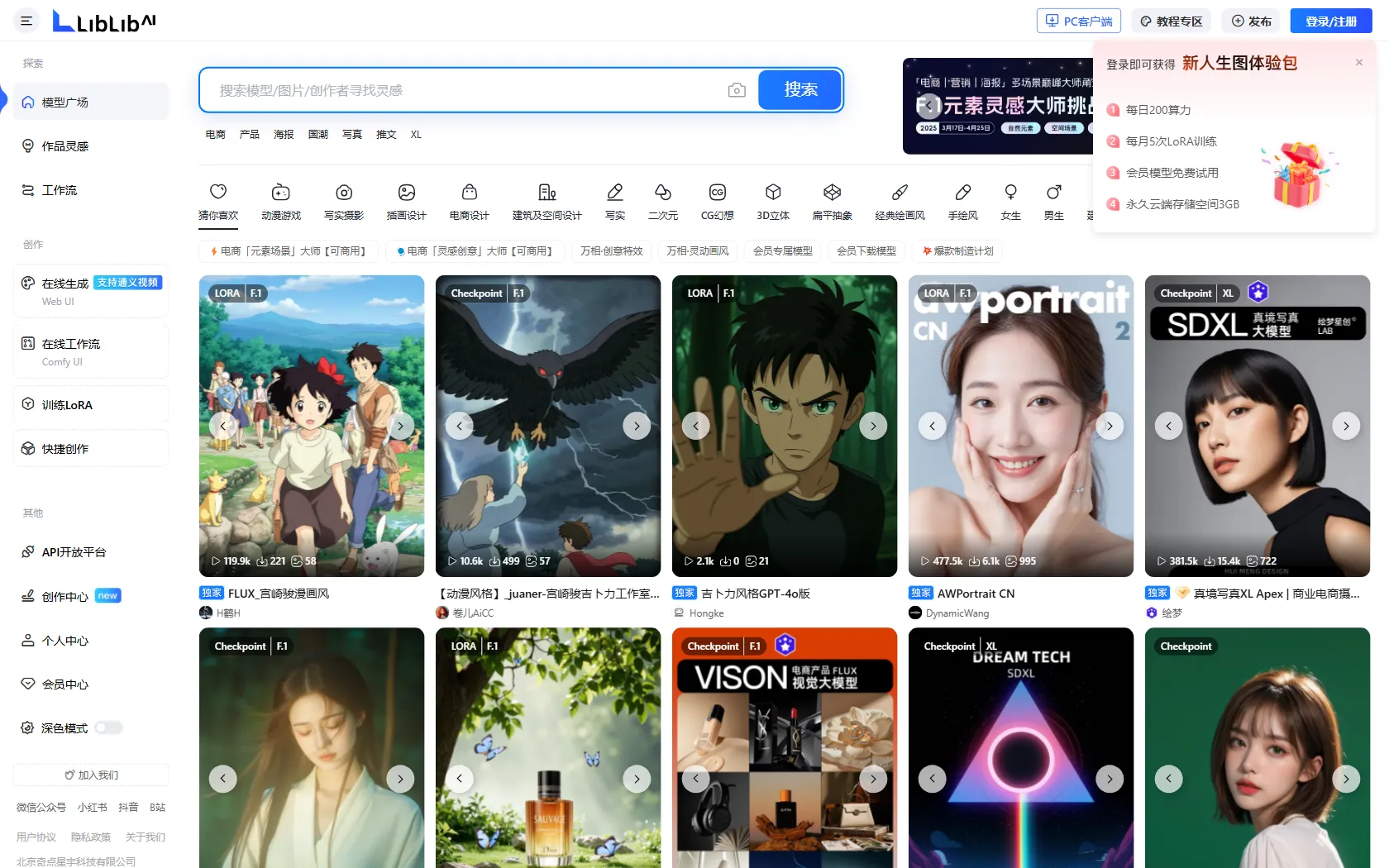Image resolution: width=1389 pixels, height=868 pixels.
Task: Open 在线工作流 Comfy UI
Action: (91, 351)
